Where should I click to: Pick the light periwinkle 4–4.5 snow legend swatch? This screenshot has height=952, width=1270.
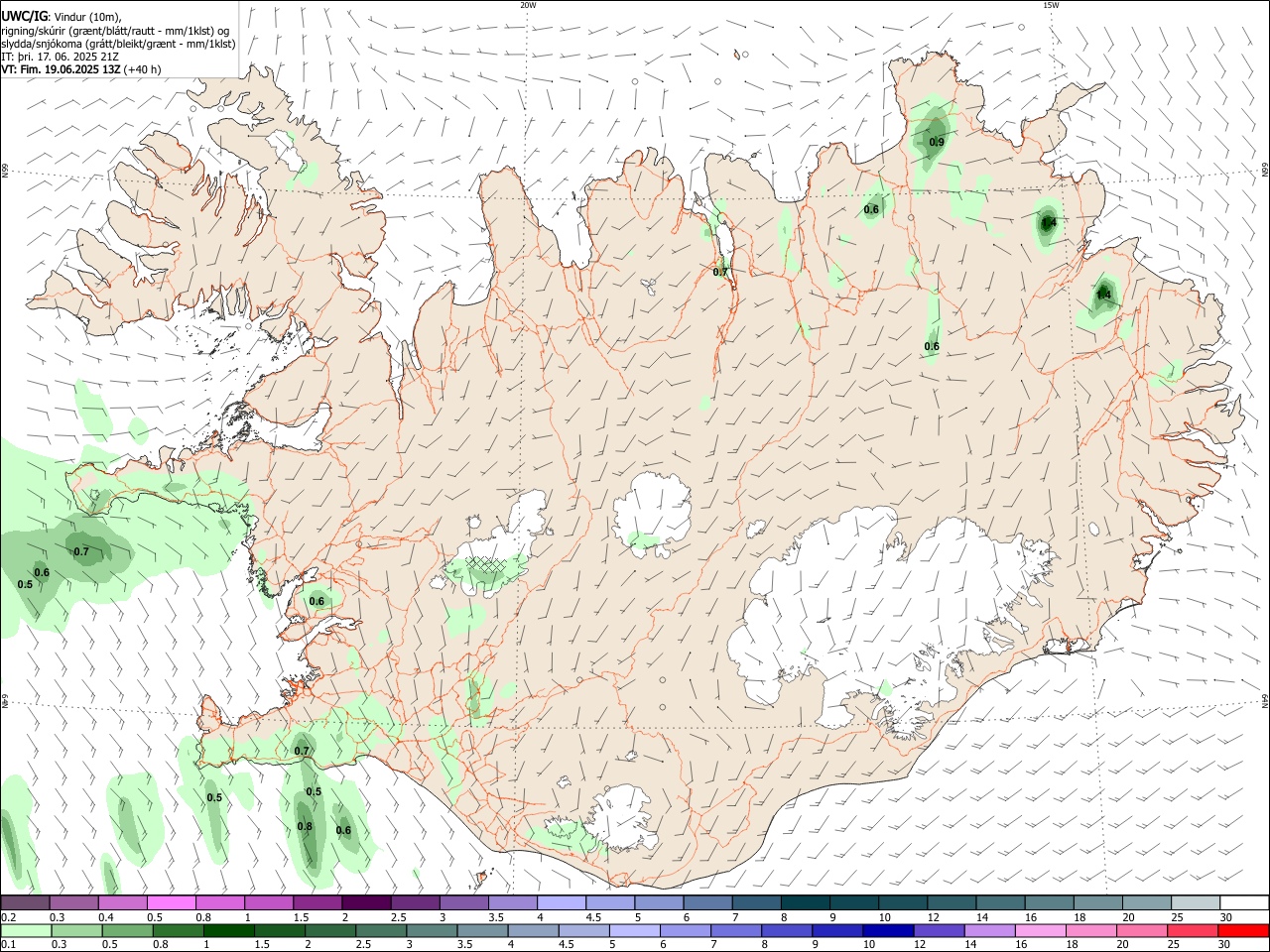tap(562, 903)
